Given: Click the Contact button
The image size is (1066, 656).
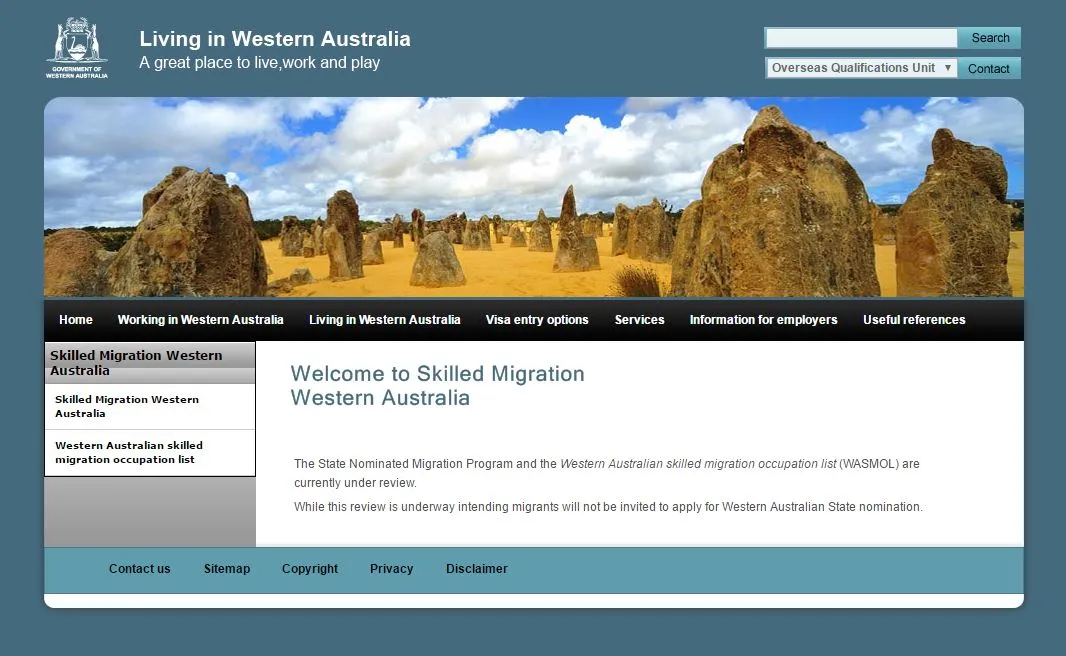Looking at the screenshot, I should (x=988, y=69).
